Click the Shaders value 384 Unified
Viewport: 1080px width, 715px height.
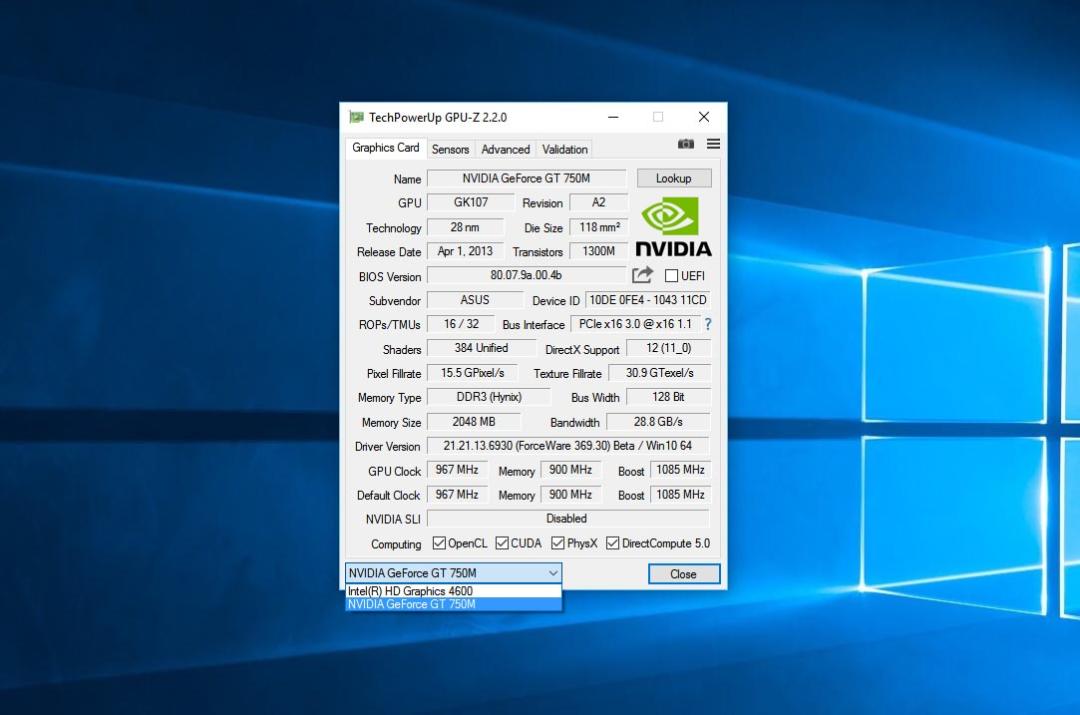point(481,349)
